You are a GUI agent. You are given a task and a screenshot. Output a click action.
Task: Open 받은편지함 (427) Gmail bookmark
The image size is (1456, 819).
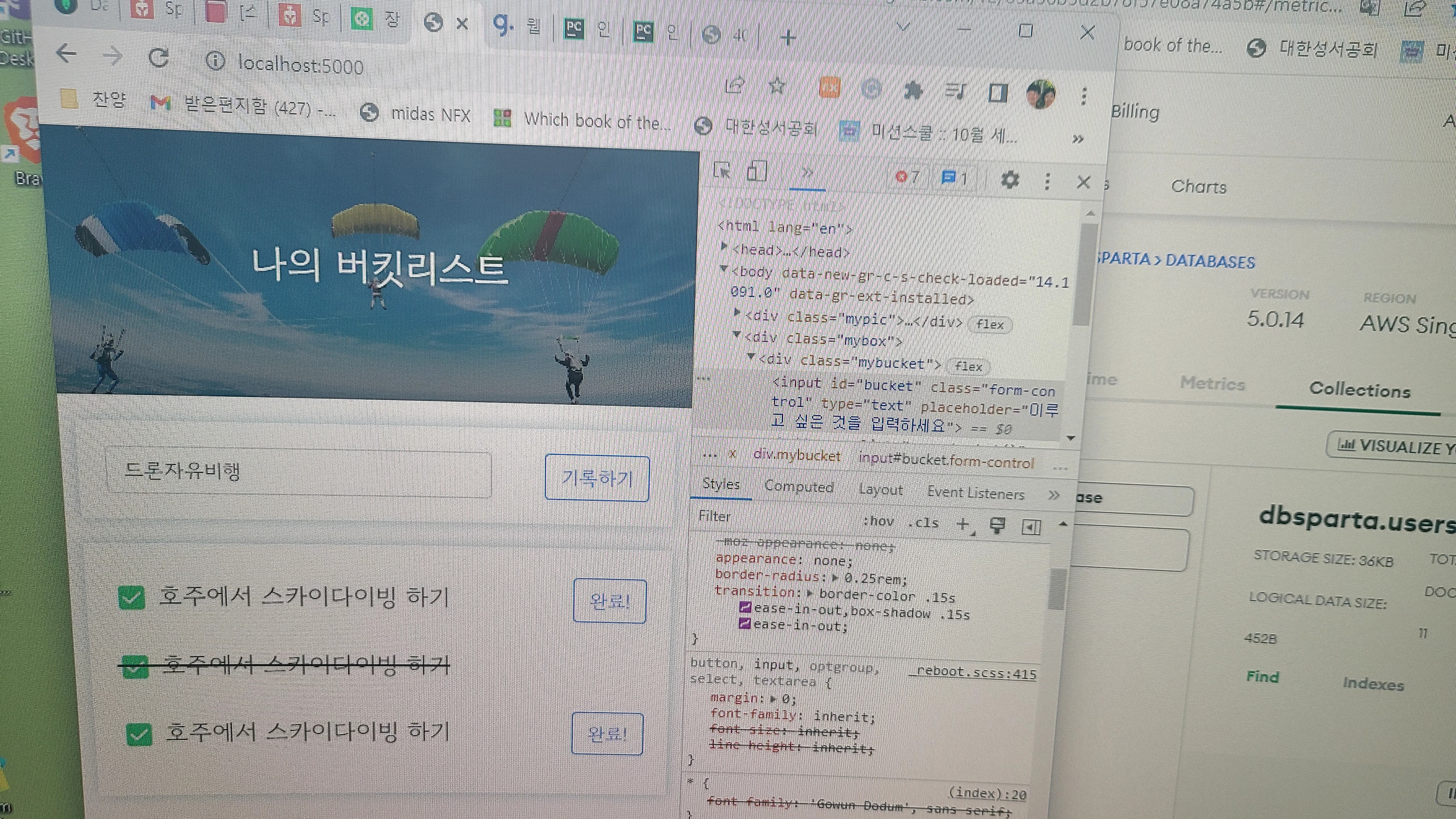pyautogui.click(x=243, y=106)
